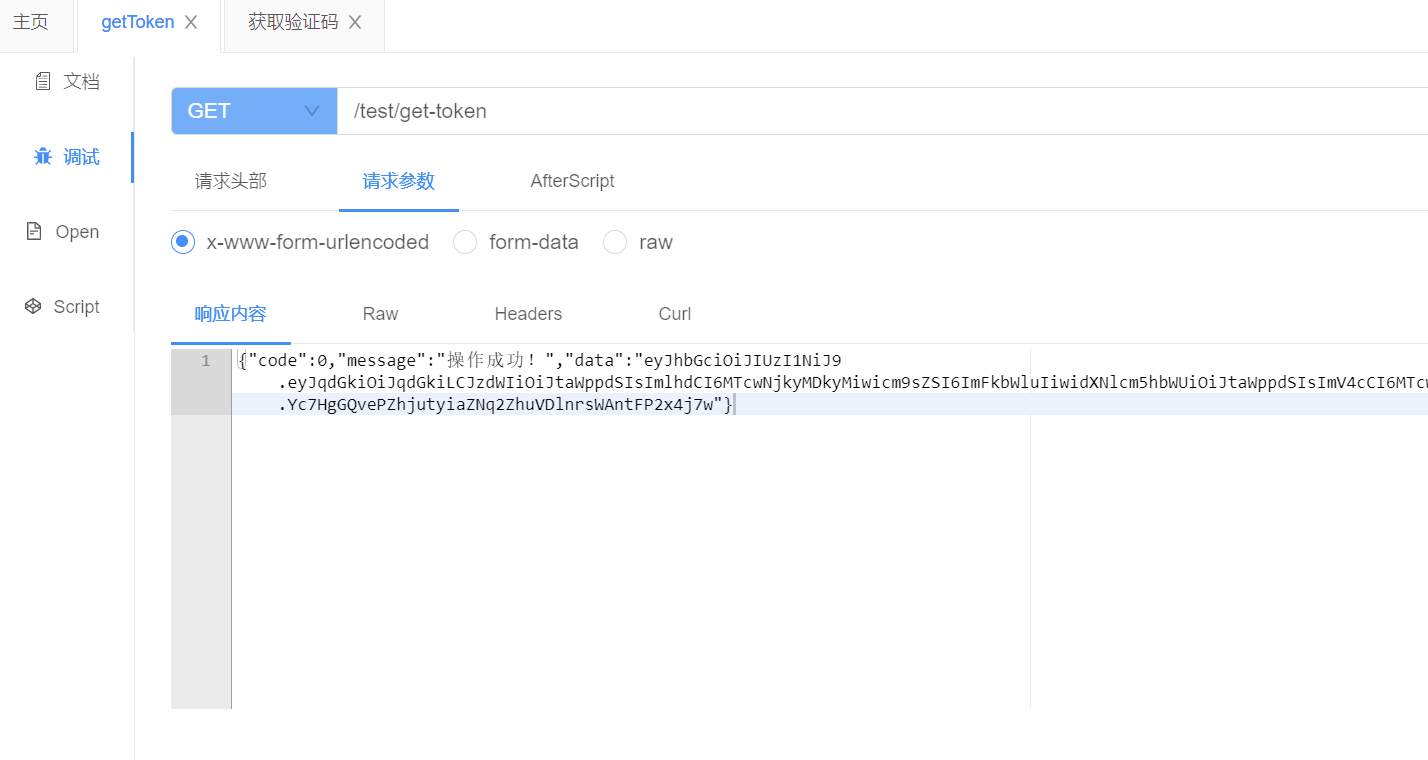Image resolution: width=1428 pixels, height=760 pixels.
Task: Click the Open sidebar label
Action: click(77, 232)
